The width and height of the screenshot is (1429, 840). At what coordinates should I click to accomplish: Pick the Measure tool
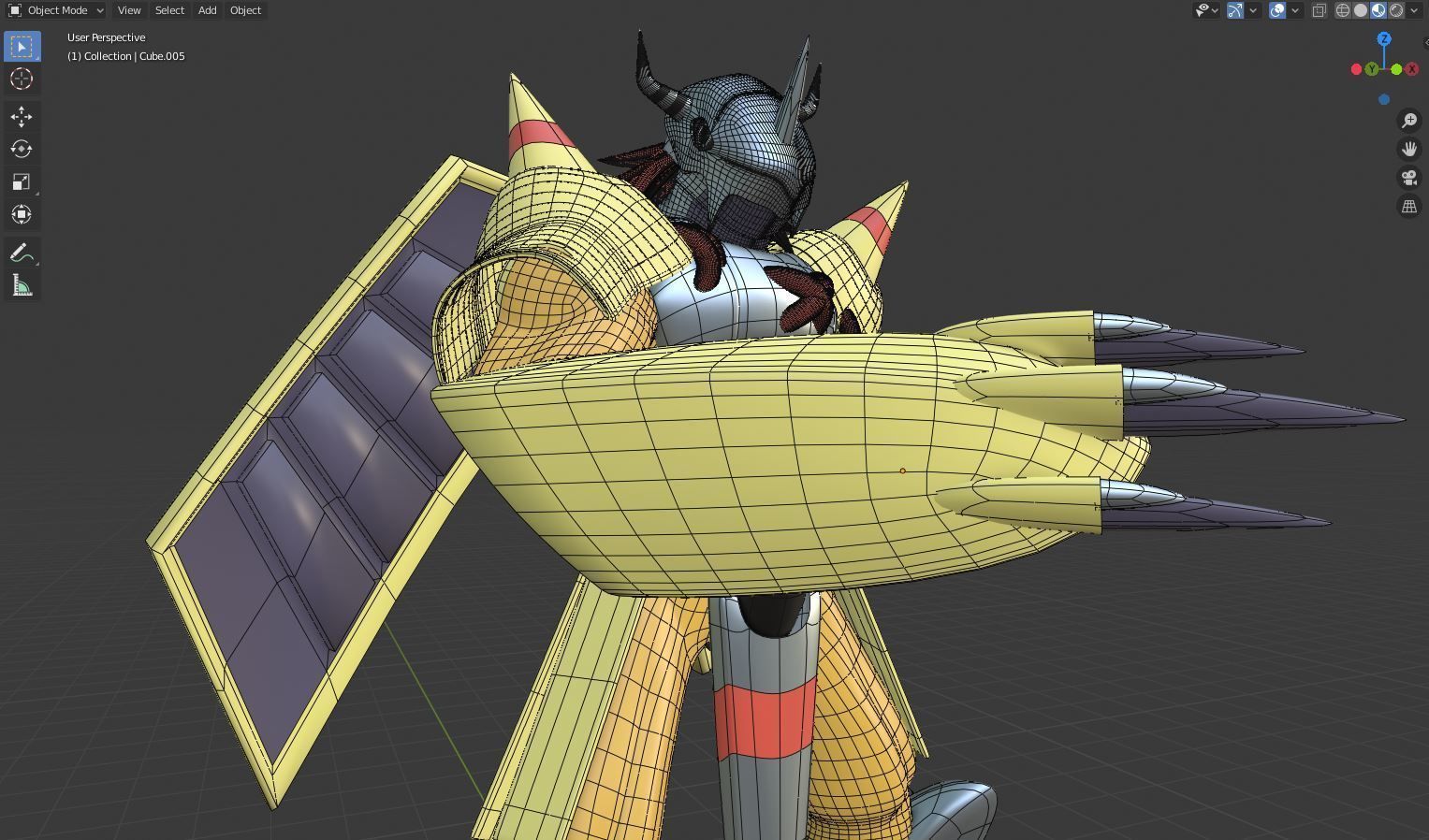click(22, 284)
